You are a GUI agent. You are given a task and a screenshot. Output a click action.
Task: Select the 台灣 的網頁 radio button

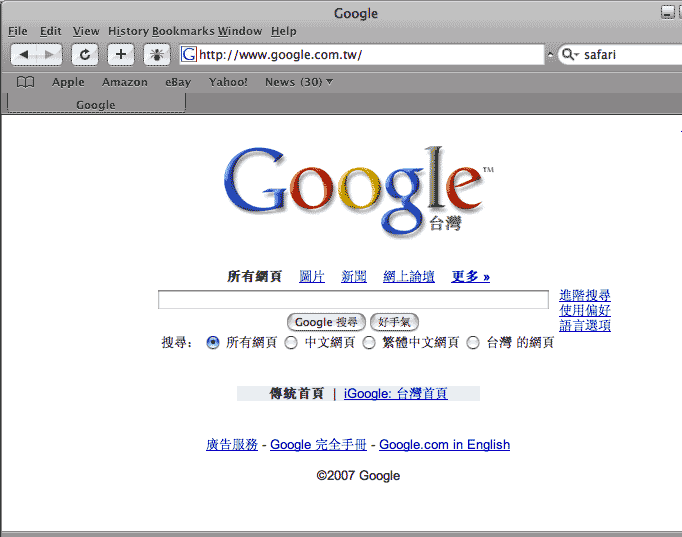(x=473, y=343)
